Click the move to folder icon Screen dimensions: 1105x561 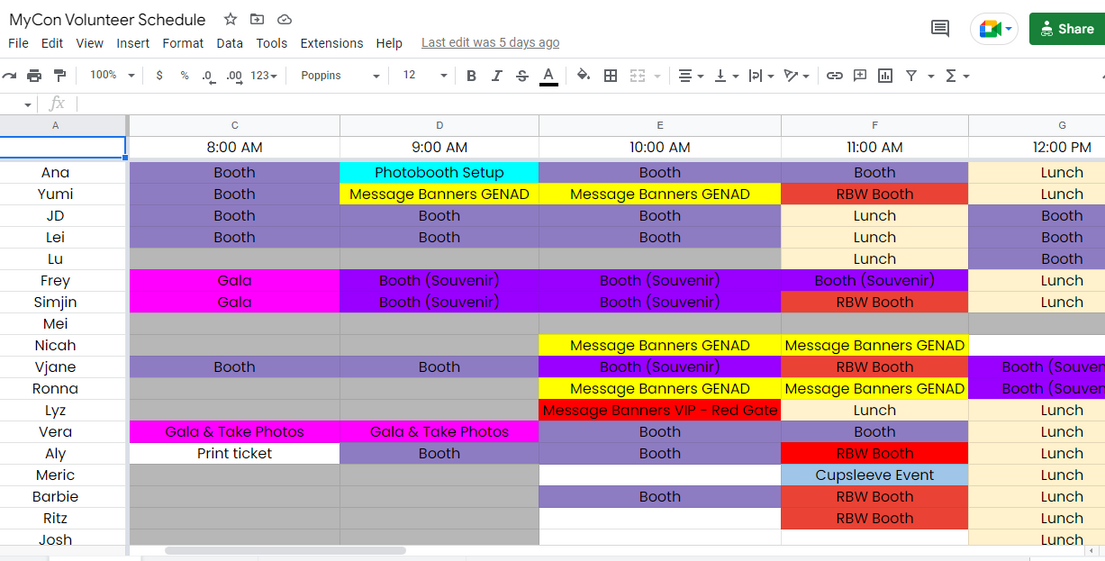[258, 20]
